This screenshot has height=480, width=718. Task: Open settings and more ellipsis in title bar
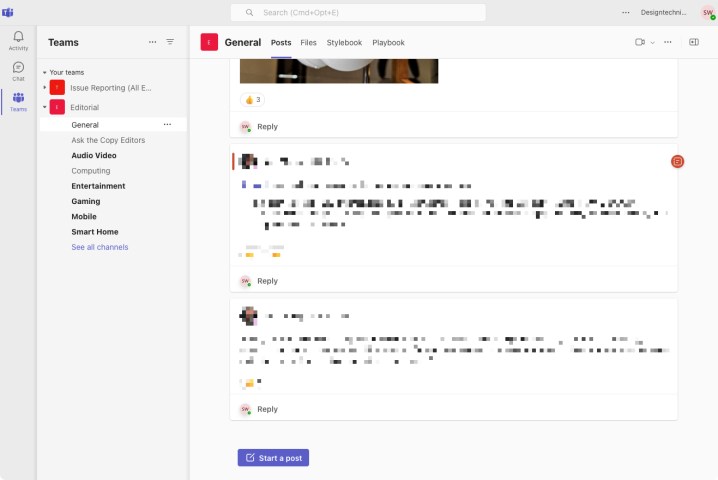[626, 12]
